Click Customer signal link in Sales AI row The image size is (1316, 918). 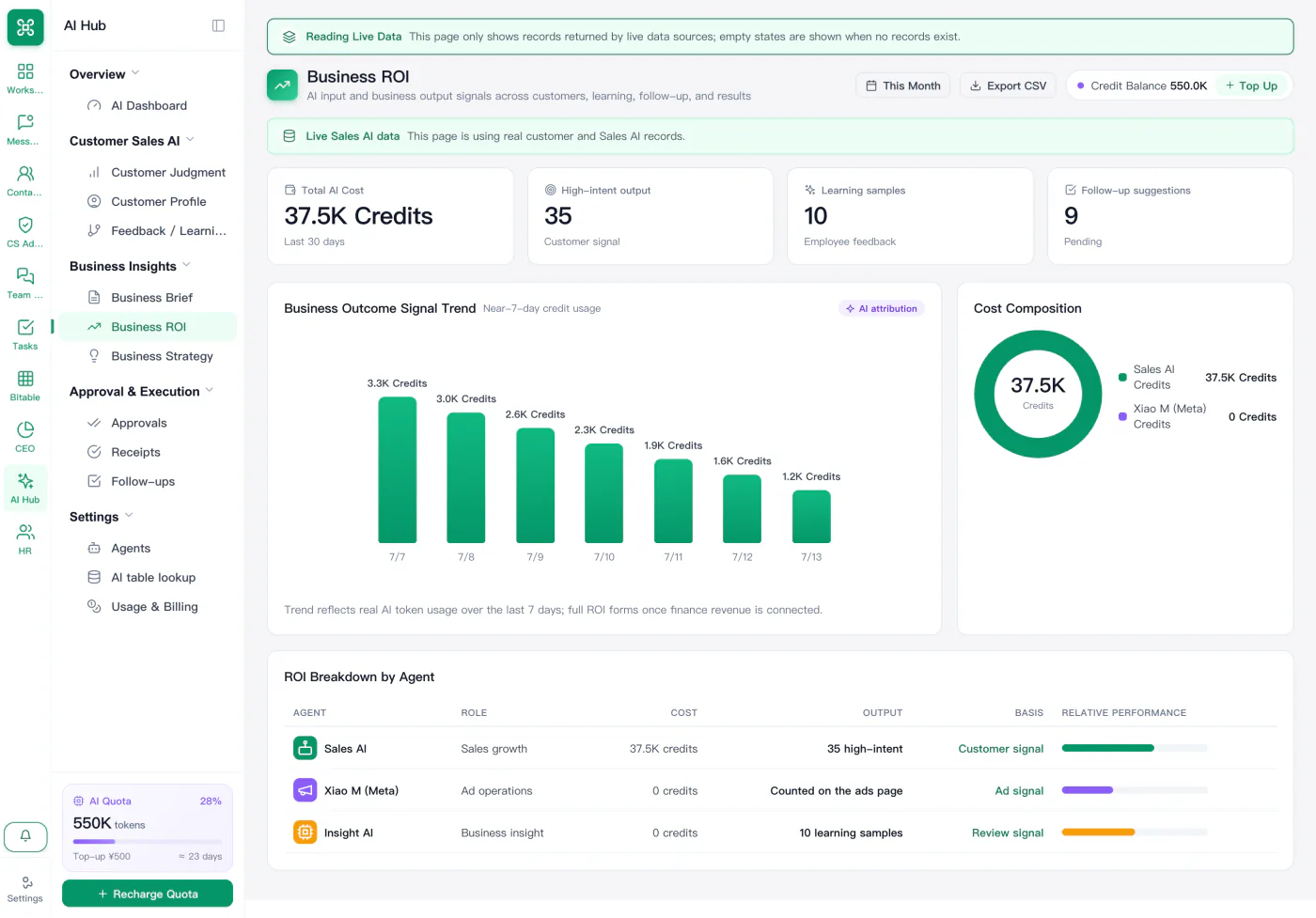[x=1000, y=749]
